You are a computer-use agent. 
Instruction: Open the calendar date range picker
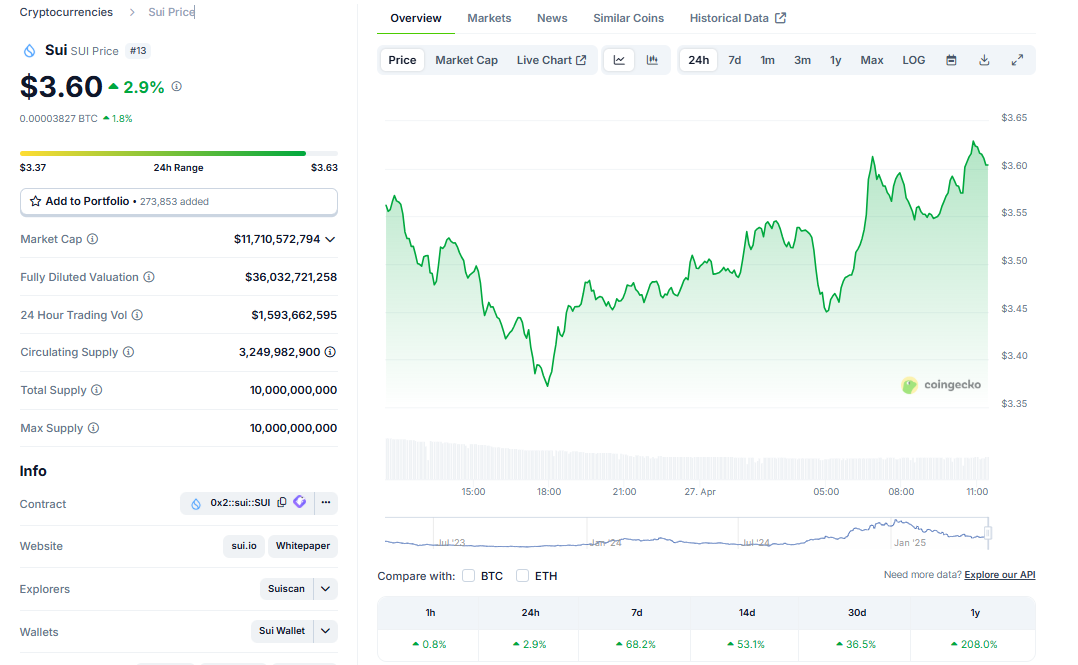(x=951, y=61)
